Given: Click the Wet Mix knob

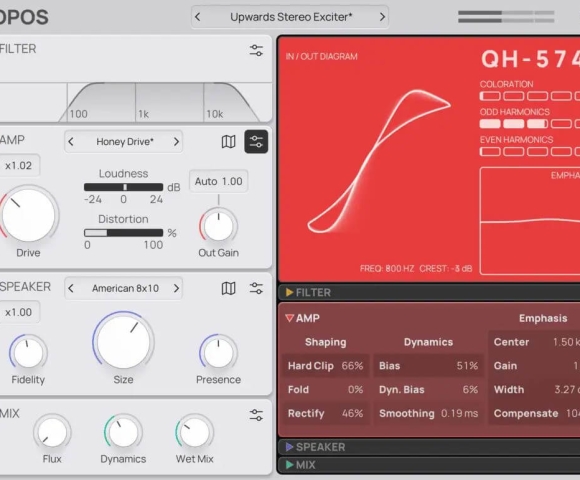Looking at the screenshot, I should [x=195, y=432].
